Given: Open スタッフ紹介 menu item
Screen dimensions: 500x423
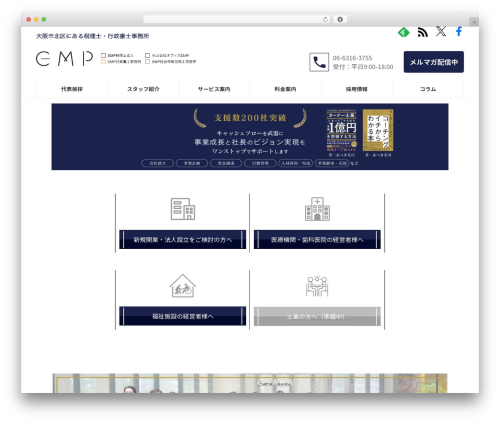Looking at the screenshot, I should (143, 89).
